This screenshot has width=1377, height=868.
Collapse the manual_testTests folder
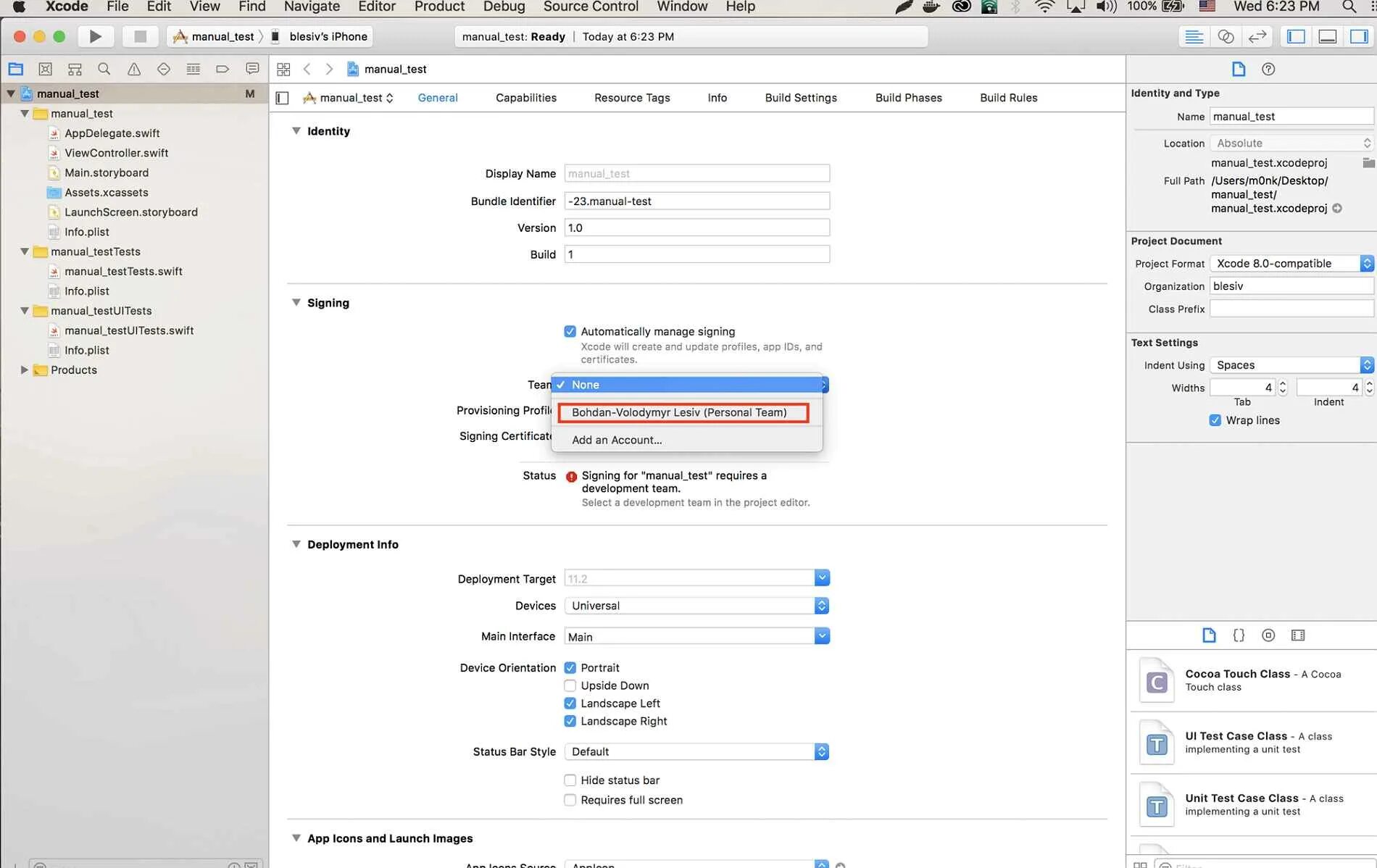pos(24,251)
